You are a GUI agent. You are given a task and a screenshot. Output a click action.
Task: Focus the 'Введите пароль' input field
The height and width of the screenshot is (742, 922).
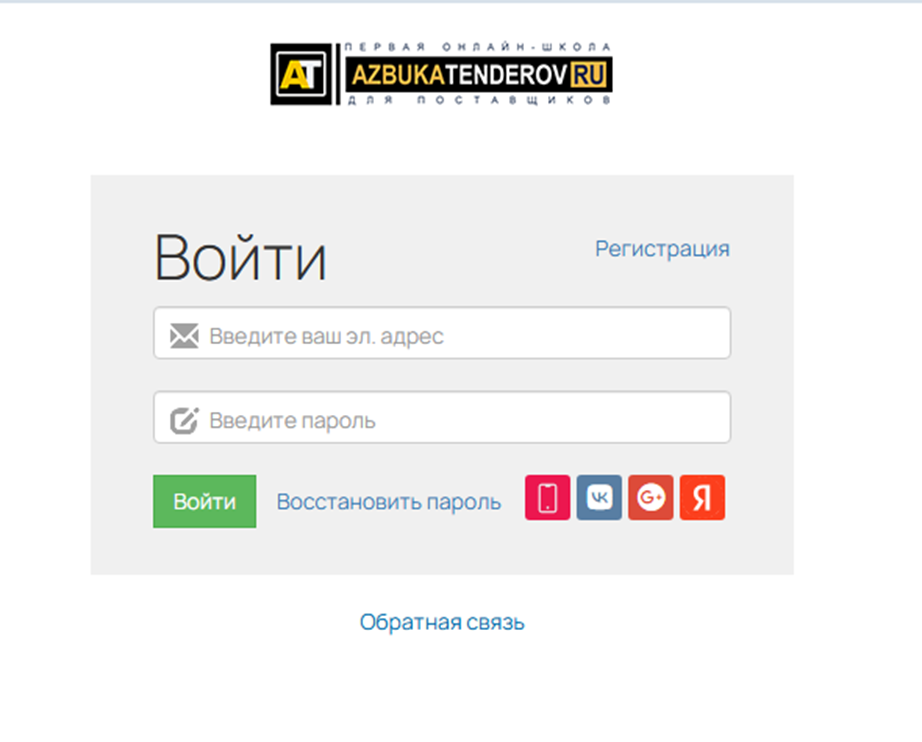pyautogui.click(x=442, y=417)
